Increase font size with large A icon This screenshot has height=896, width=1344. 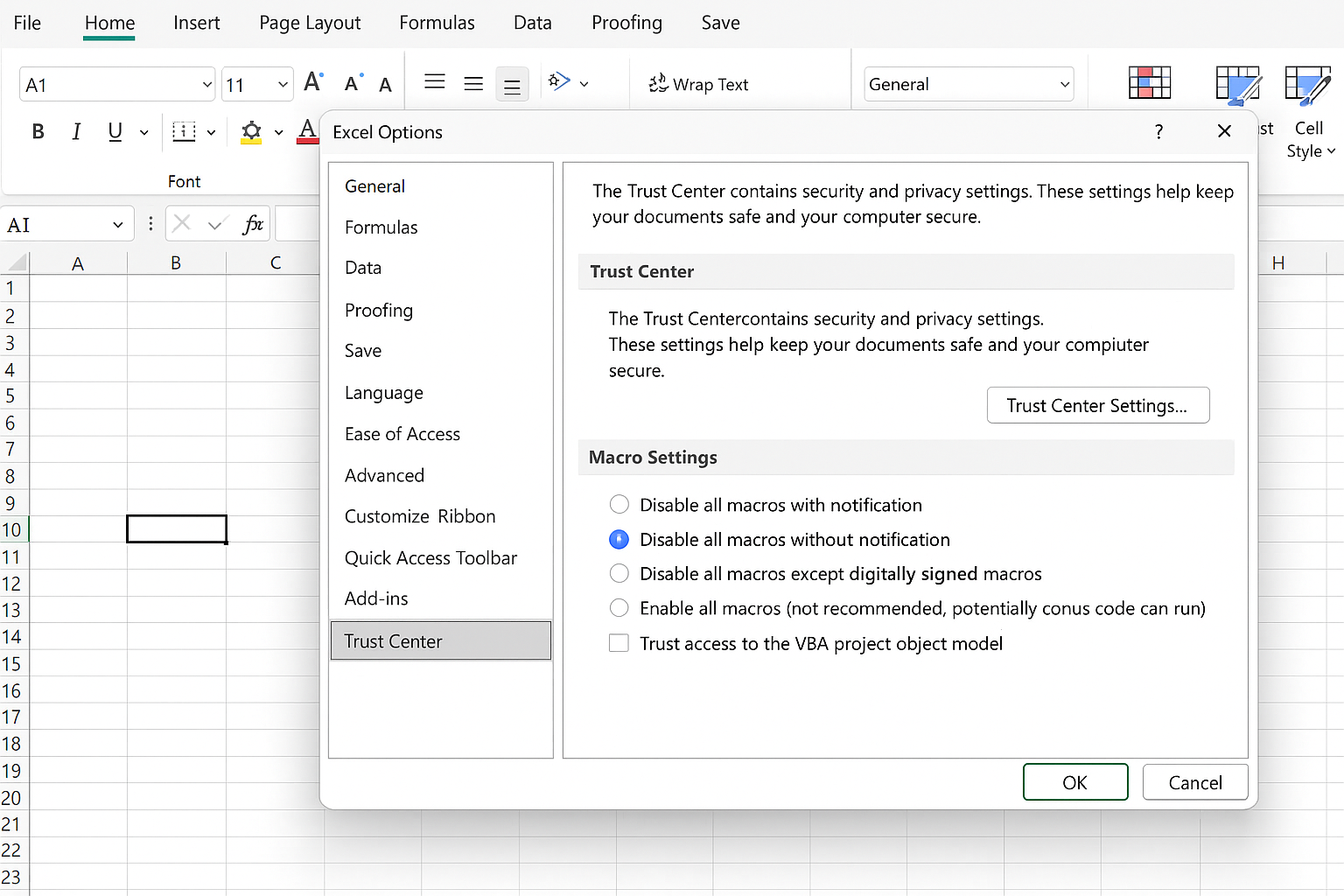313,83
